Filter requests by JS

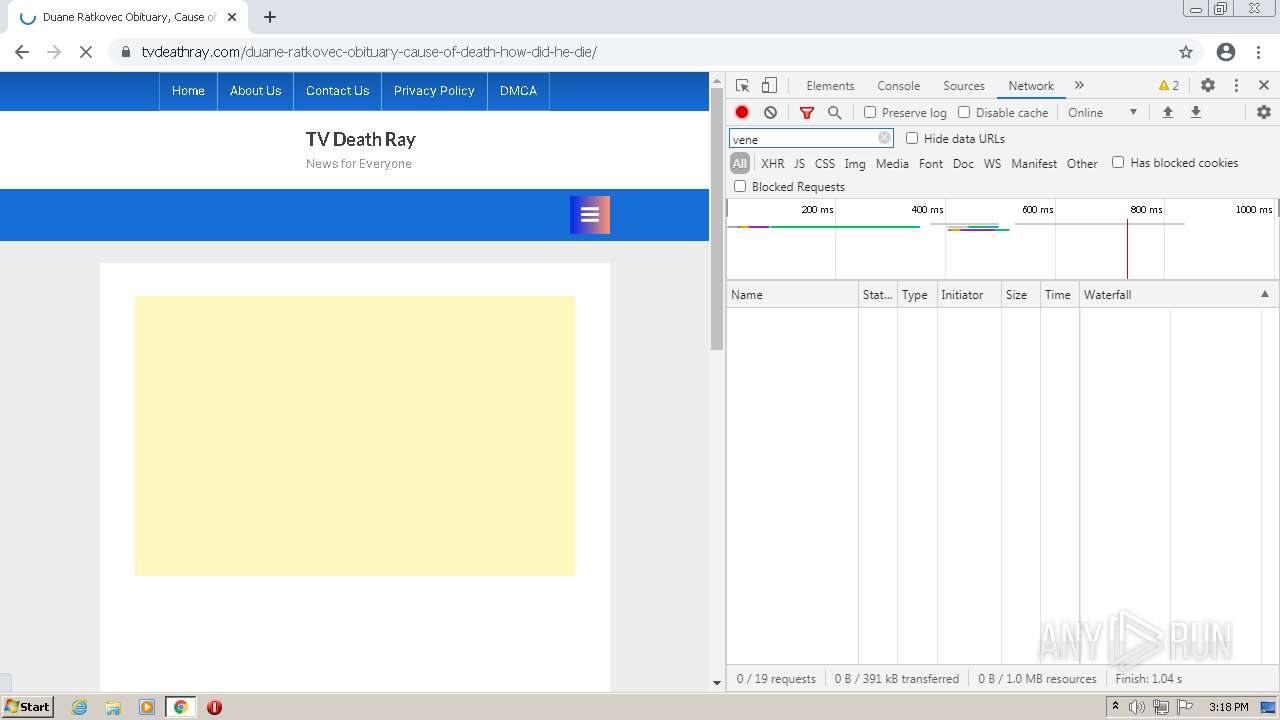[x=799, y=163]
